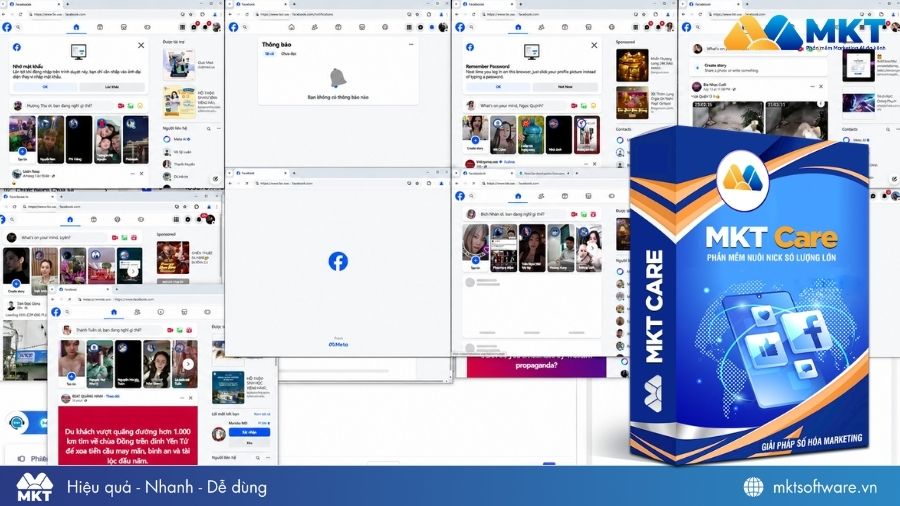Click 'Xóa' friend request button
The width and height of the screenshot is (900, 506).
[249, 443]
